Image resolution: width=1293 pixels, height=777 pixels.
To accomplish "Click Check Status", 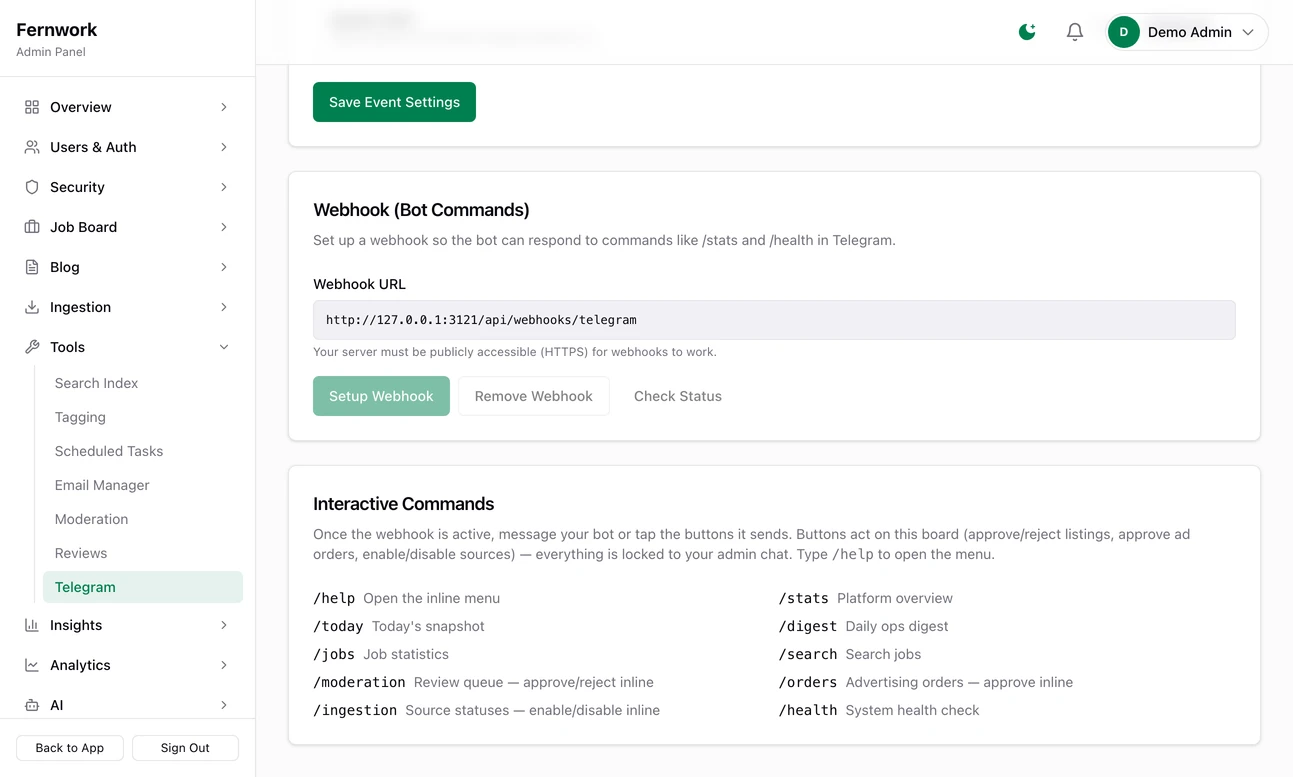I will tap(678, 396).
